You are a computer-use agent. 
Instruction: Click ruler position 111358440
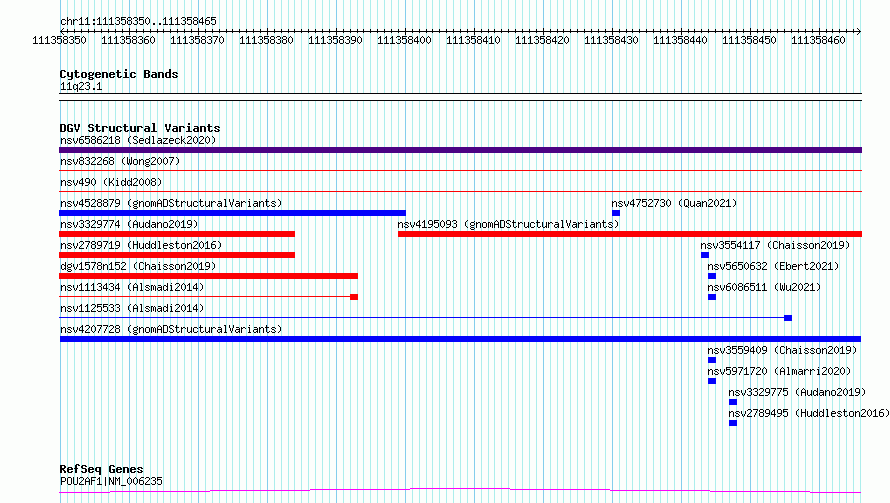pyautogui.click(x=680, y=40)
